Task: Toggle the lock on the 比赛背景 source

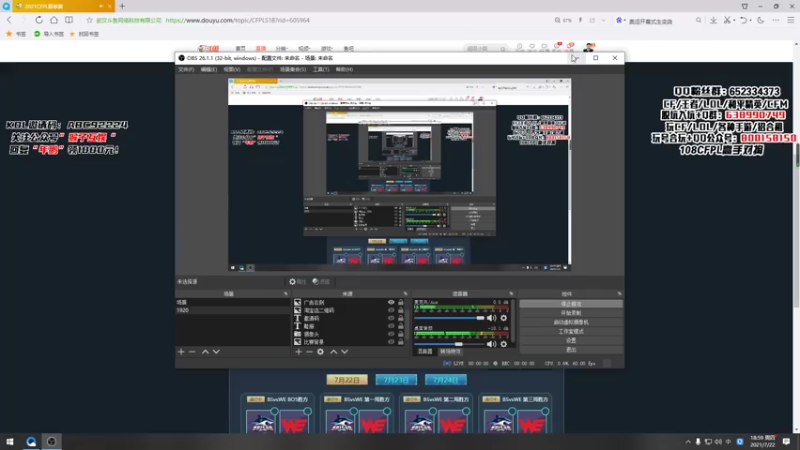Action: point(401,342)
